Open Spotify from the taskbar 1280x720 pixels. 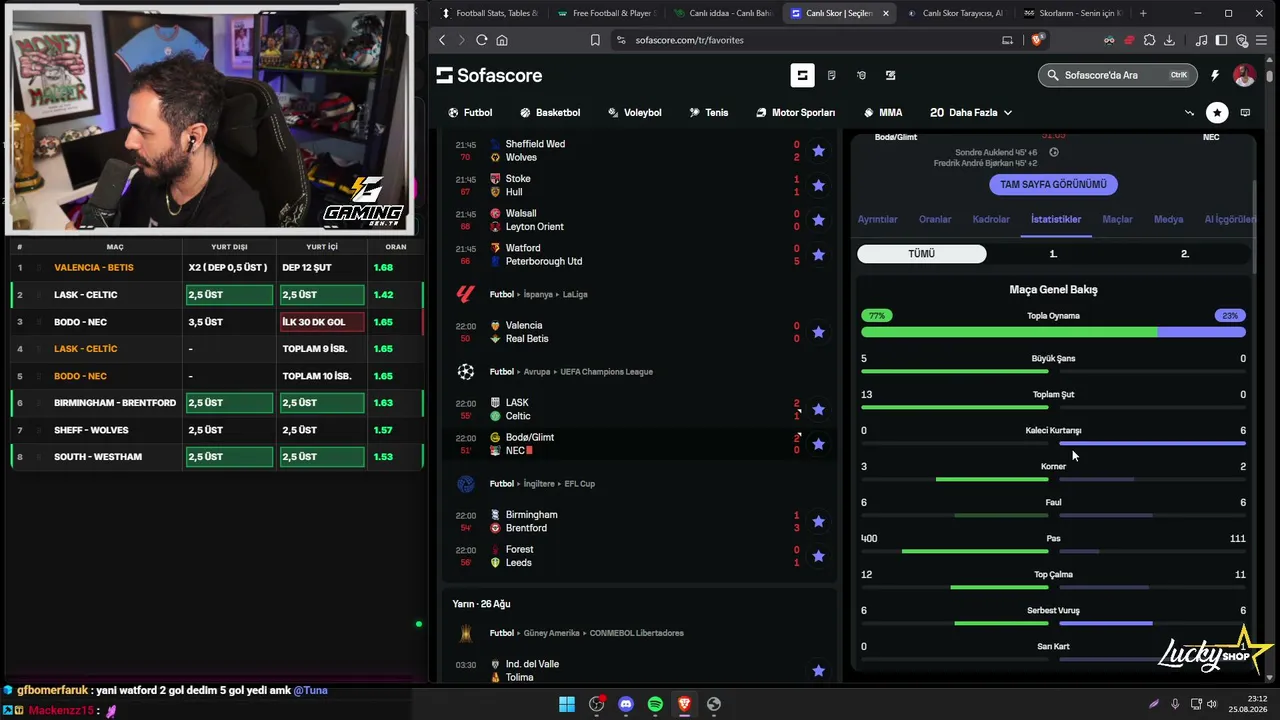point(655,704)
